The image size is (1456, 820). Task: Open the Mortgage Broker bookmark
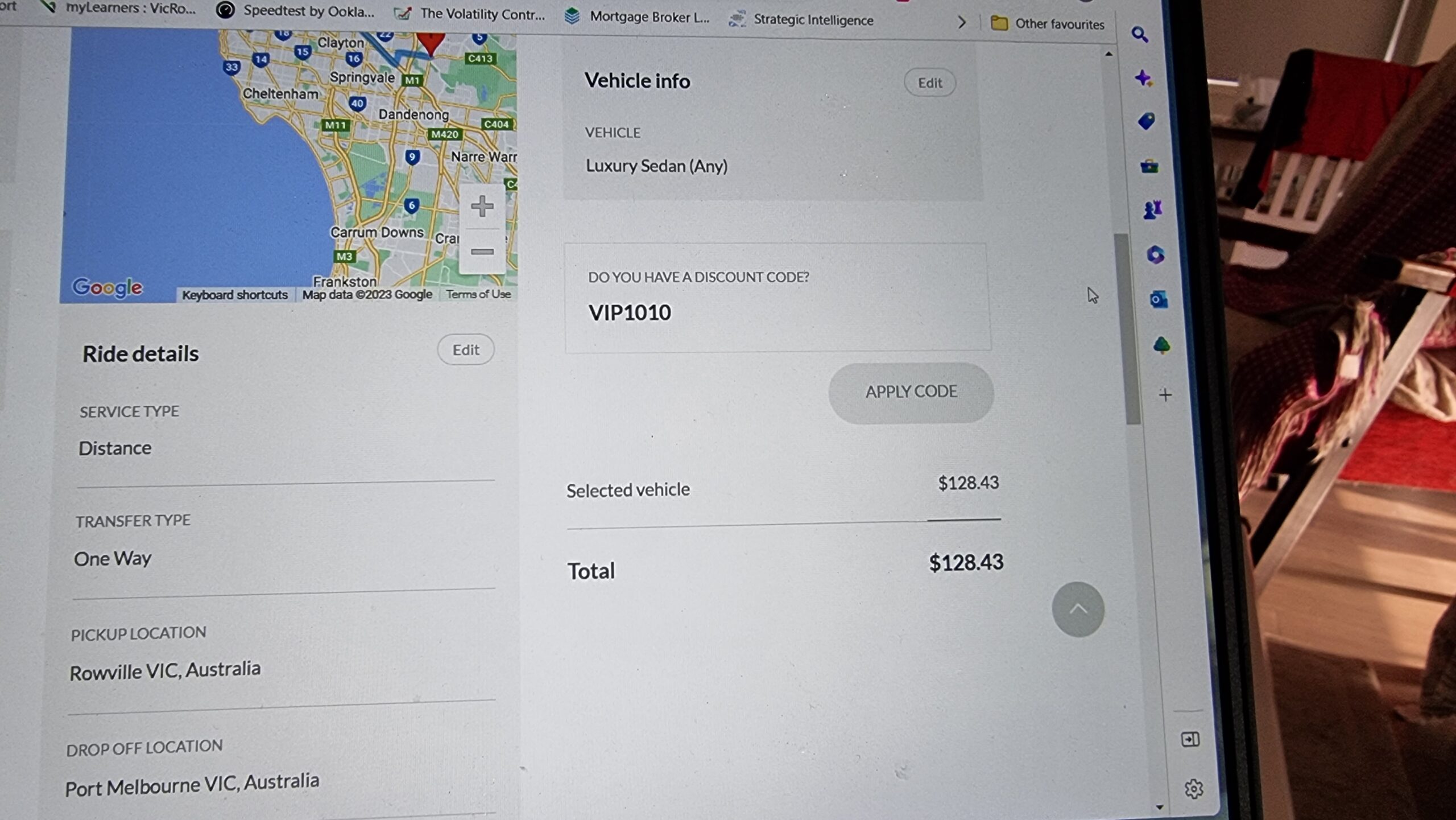[x=637, y=17]
